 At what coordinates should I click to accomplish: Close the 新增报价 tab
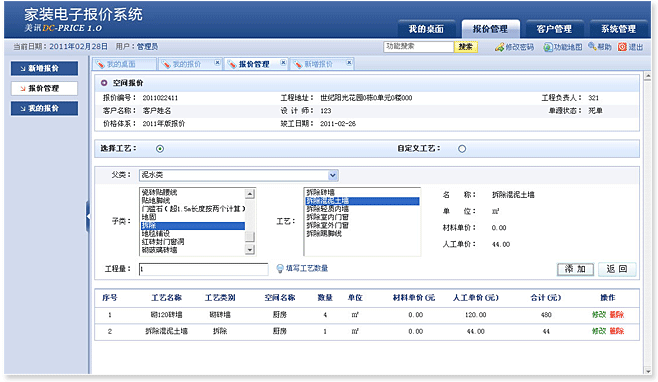coord(349,63)
